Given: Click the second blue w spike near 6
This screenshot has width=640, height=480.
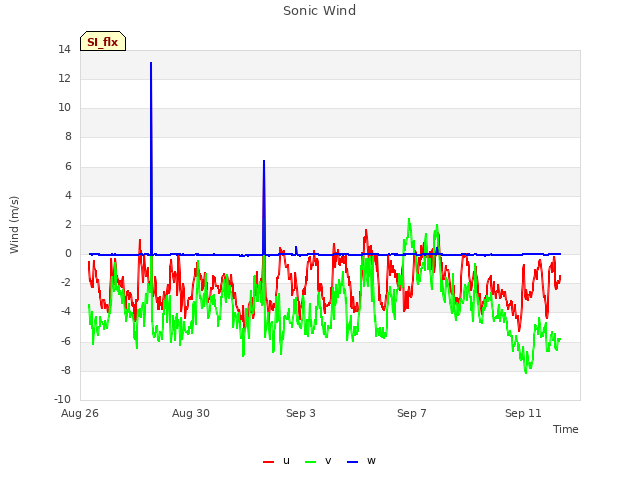Looking at the screenshot, I should click(x=264, y=161).
